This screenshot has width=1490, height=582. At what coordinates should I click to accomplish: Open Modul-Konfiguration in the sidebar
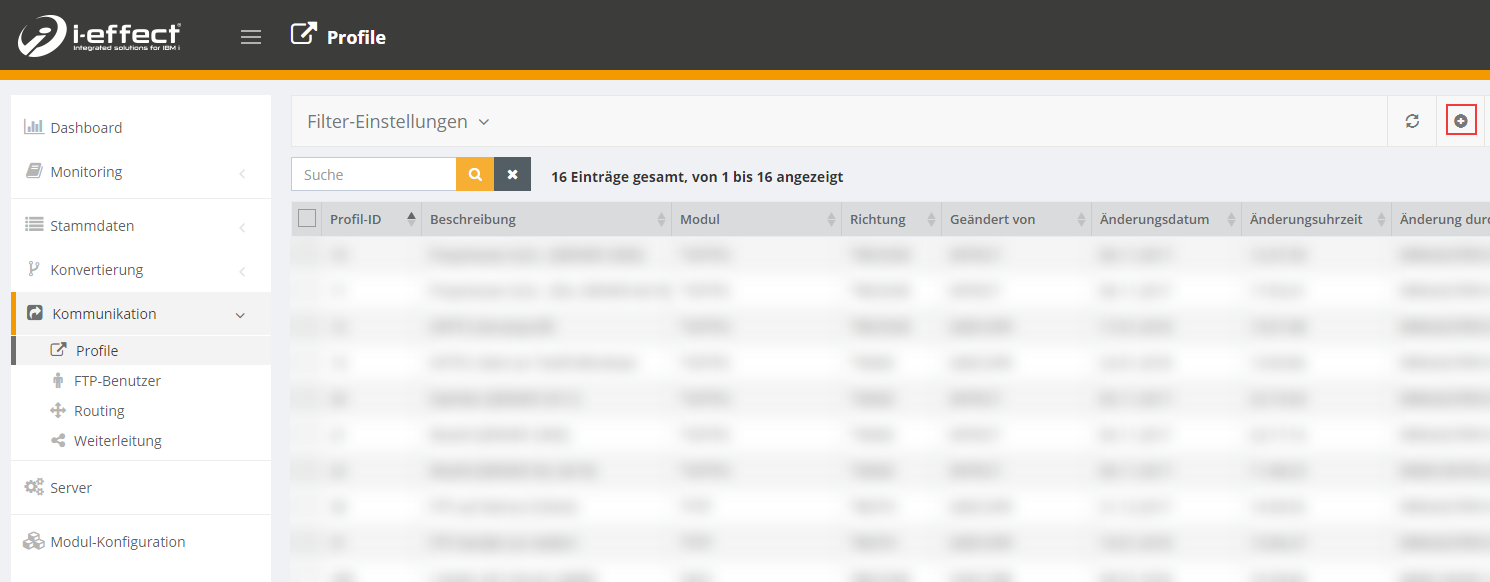117,542
